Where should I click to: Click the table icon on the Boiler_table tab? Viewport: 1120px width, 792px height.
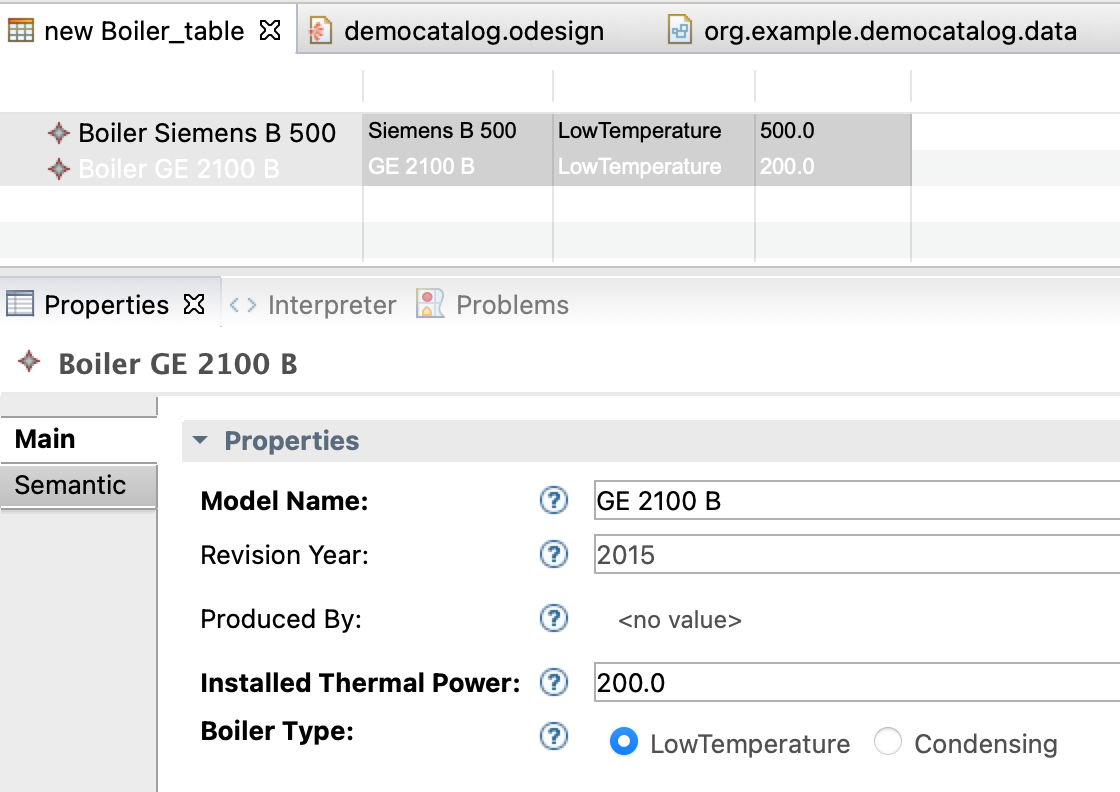click(21, 30)
